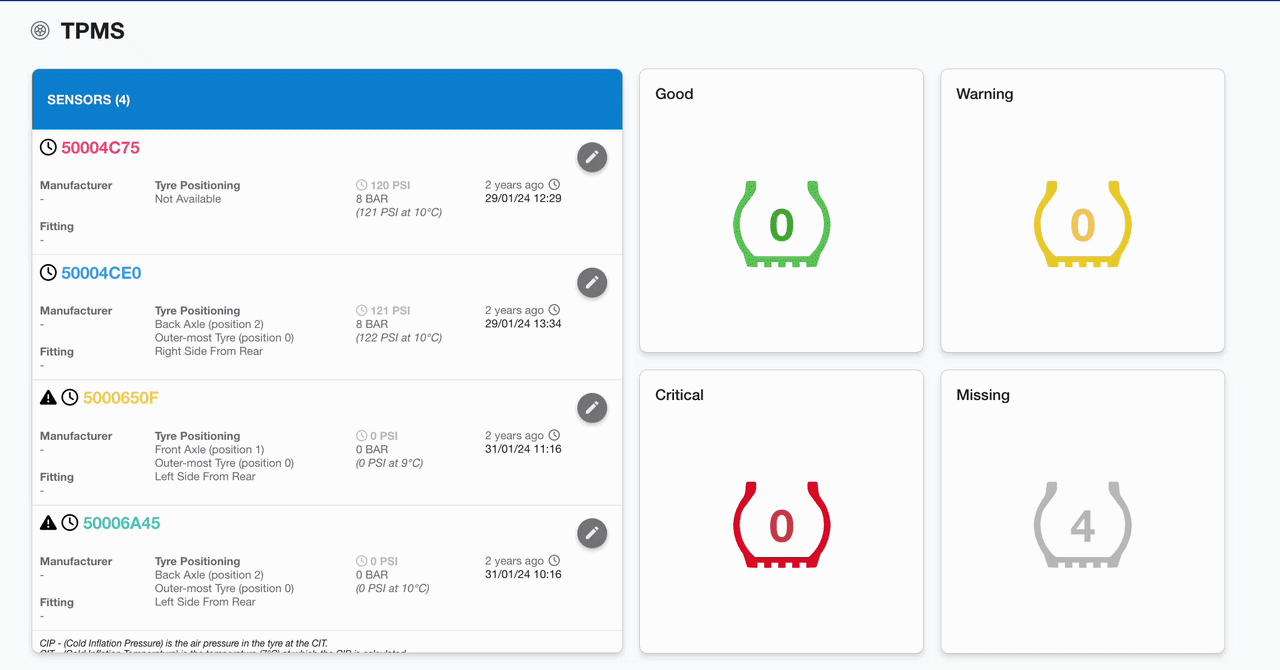This screenshot has width=1280, height=670.
Task: Select the red Critical tyre icon
Action: click(781, 525)
